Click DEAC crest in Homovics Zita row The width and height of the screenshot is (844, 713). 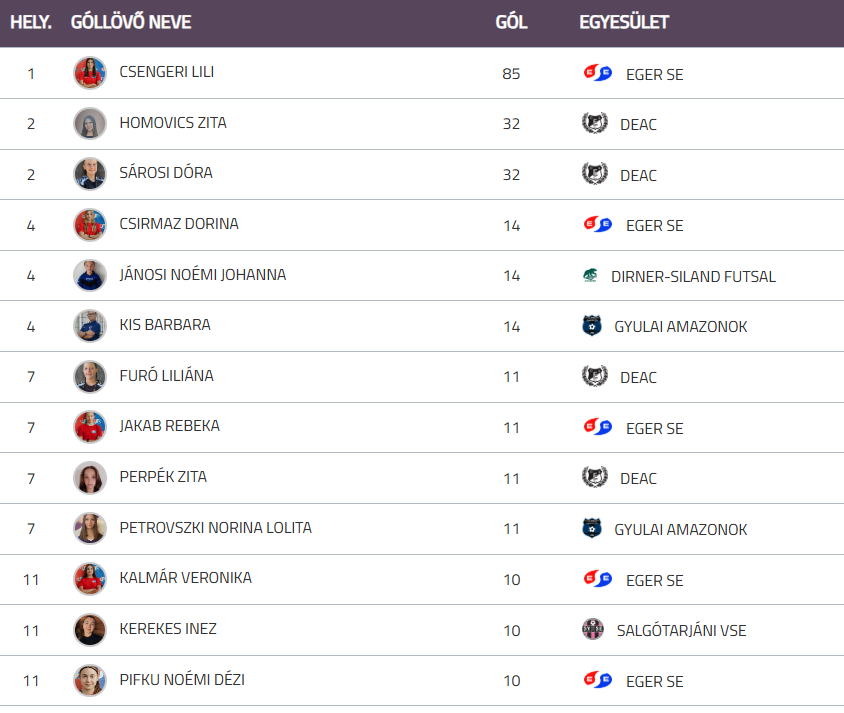pyautogui.click(x=594, y=123)
